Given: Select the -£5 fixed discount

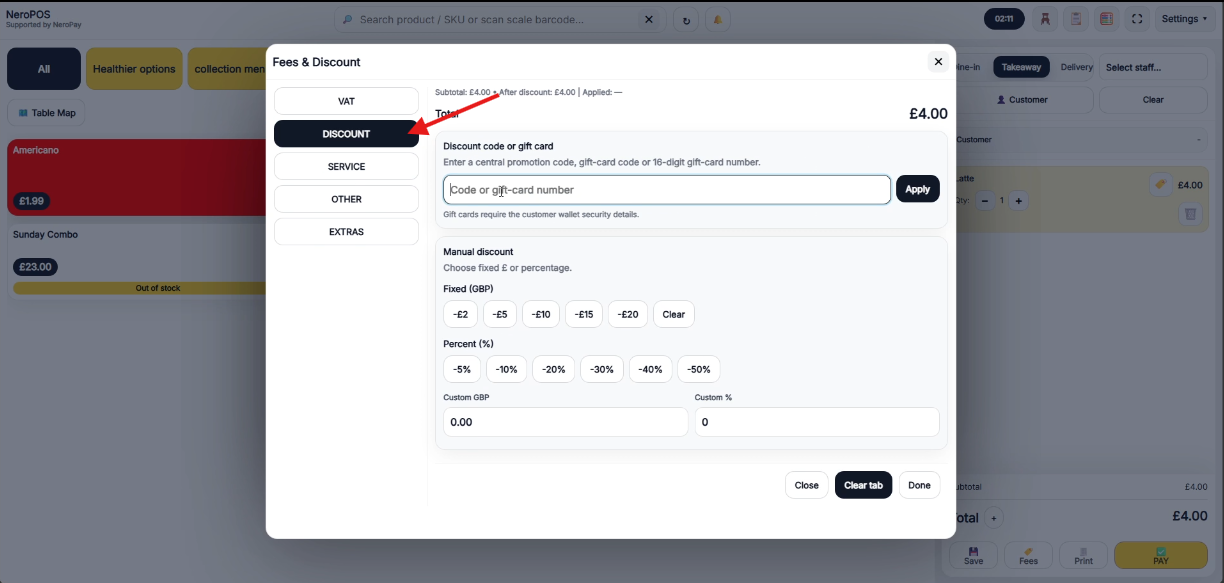Looking at the screenshot, I should pos(500,314).
